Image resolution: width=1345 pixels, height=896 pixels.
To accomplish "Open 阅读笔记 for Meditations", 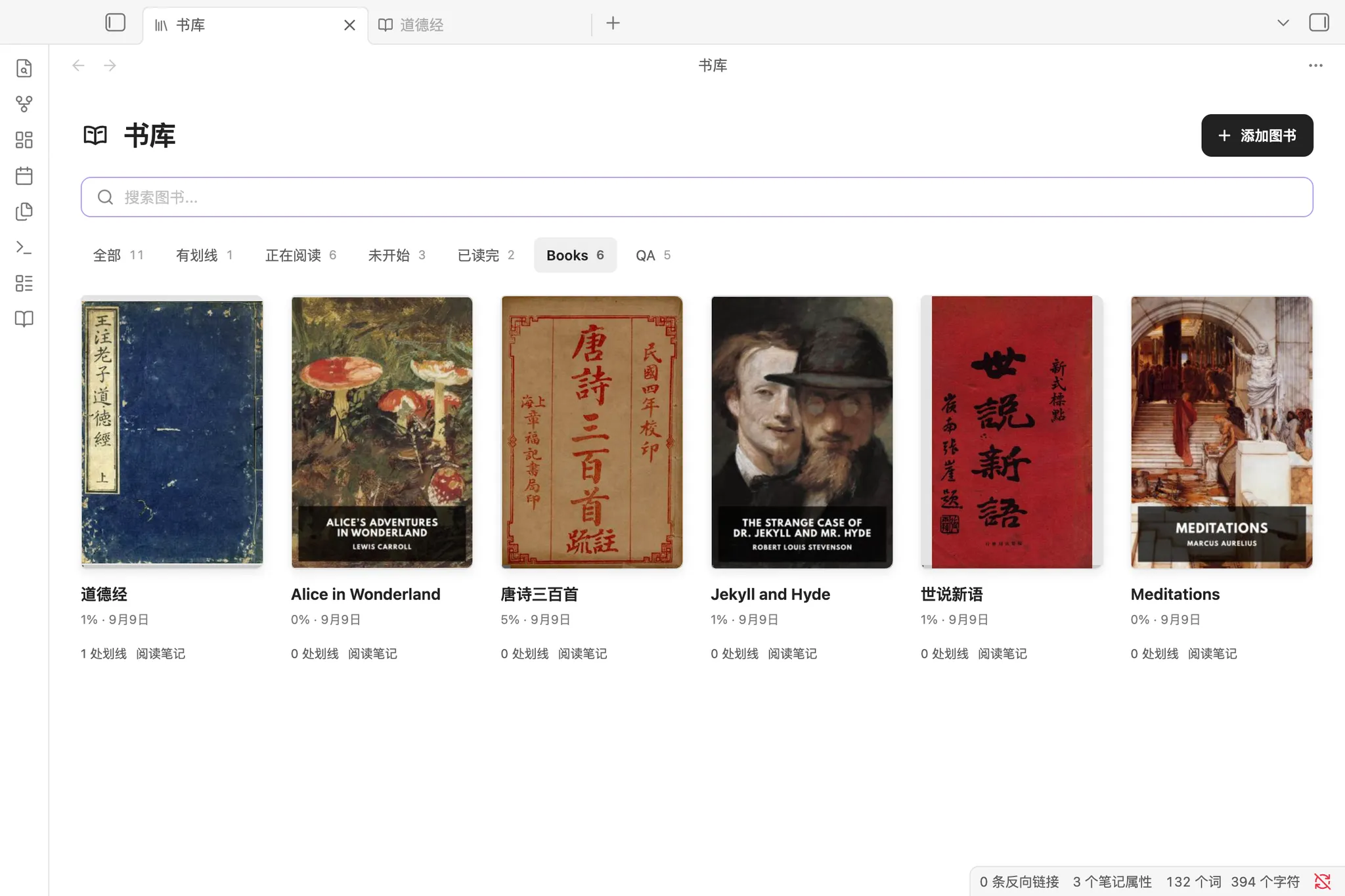I will point(1212,654).
